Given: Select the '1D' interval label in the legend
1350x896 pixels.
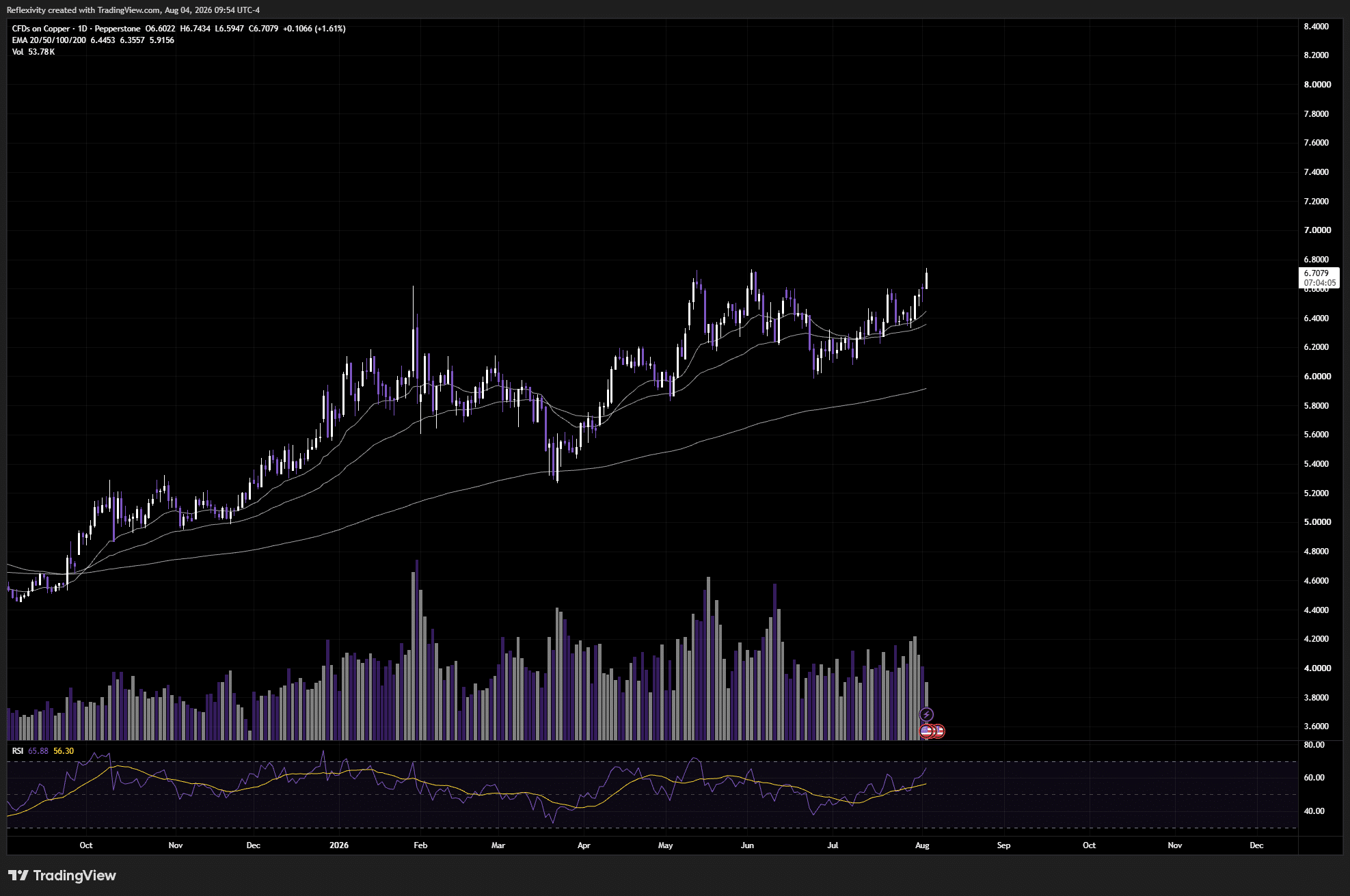Looking at the screenshot, I should tap(83, 29).
